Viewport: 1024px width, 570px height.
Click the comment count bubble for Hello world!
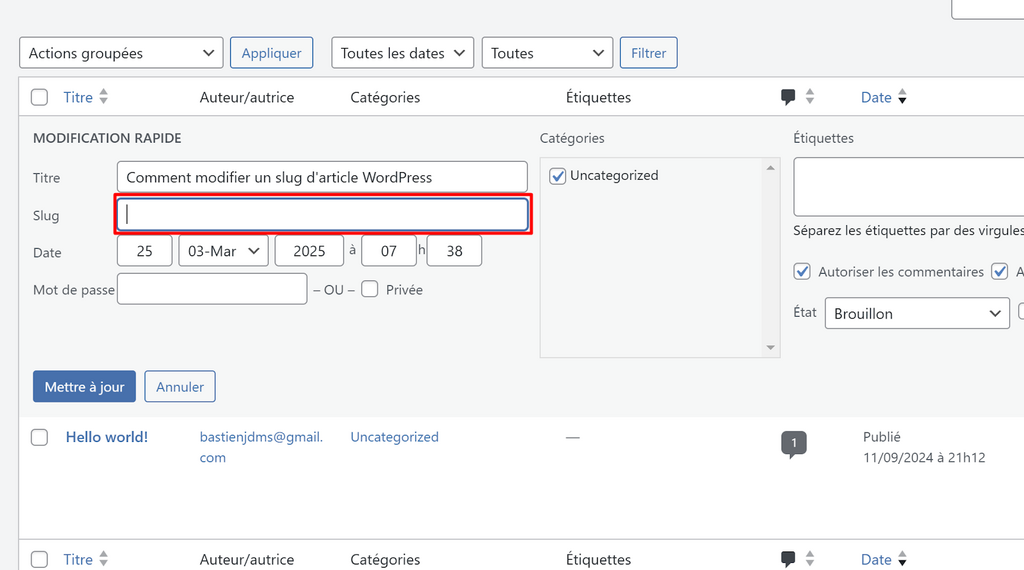coord(794,443)
